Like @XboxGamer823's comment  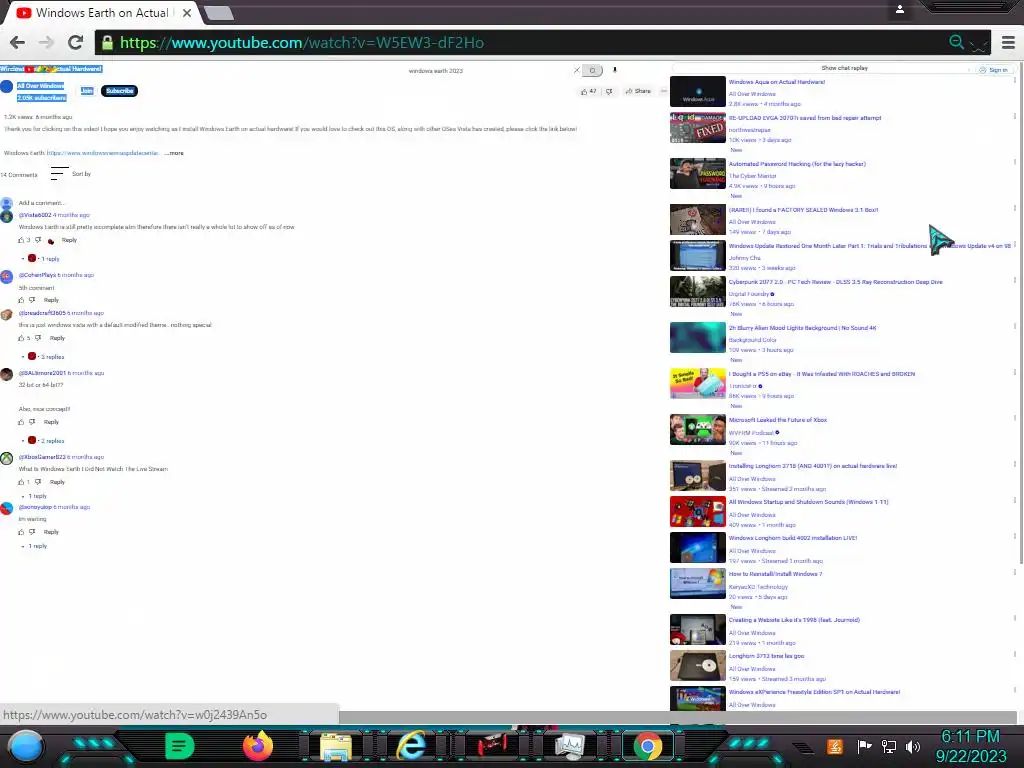(x=21, y=482)
